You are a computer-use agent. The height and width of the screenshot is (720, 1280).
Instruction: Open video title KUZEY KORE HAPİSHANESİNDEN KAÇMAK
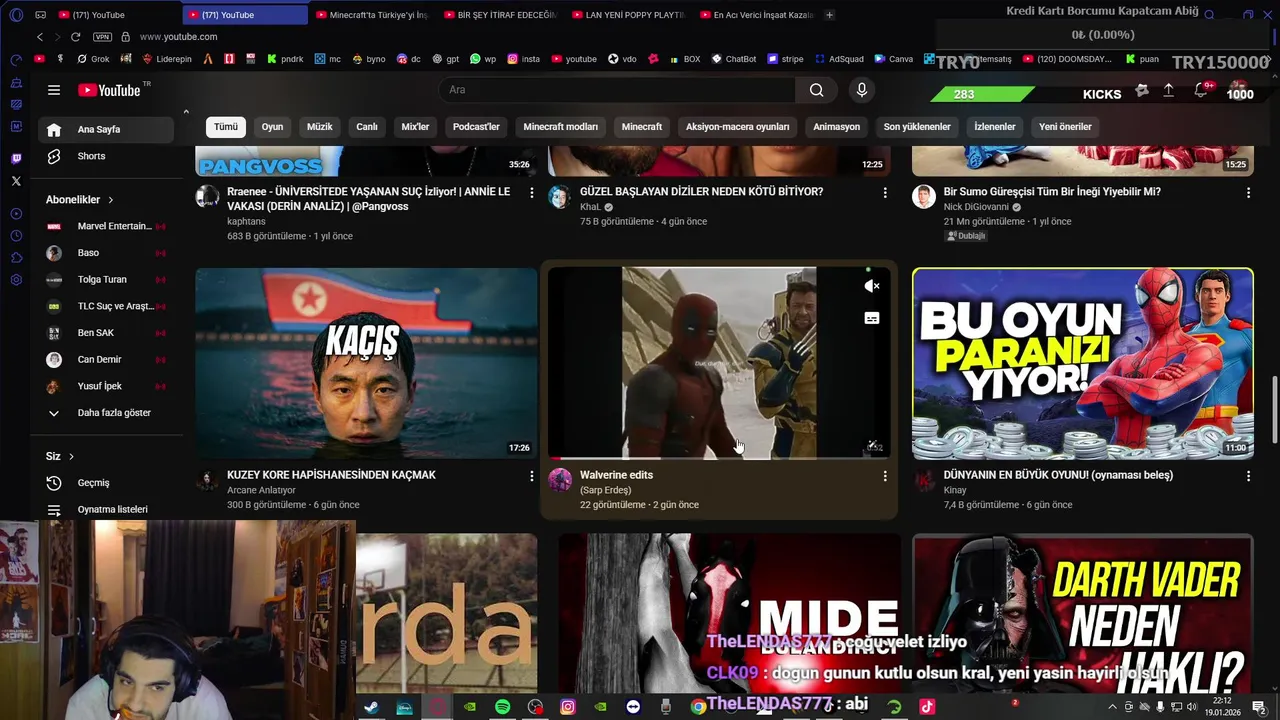(331, 475)
